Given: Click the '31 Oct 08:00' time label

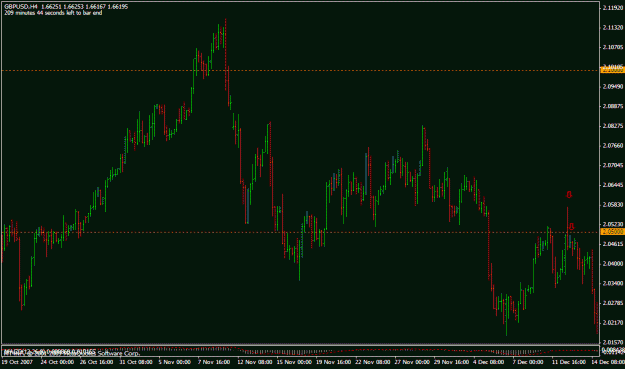Looking at the screenshot, I should click(x=136, y=362).
